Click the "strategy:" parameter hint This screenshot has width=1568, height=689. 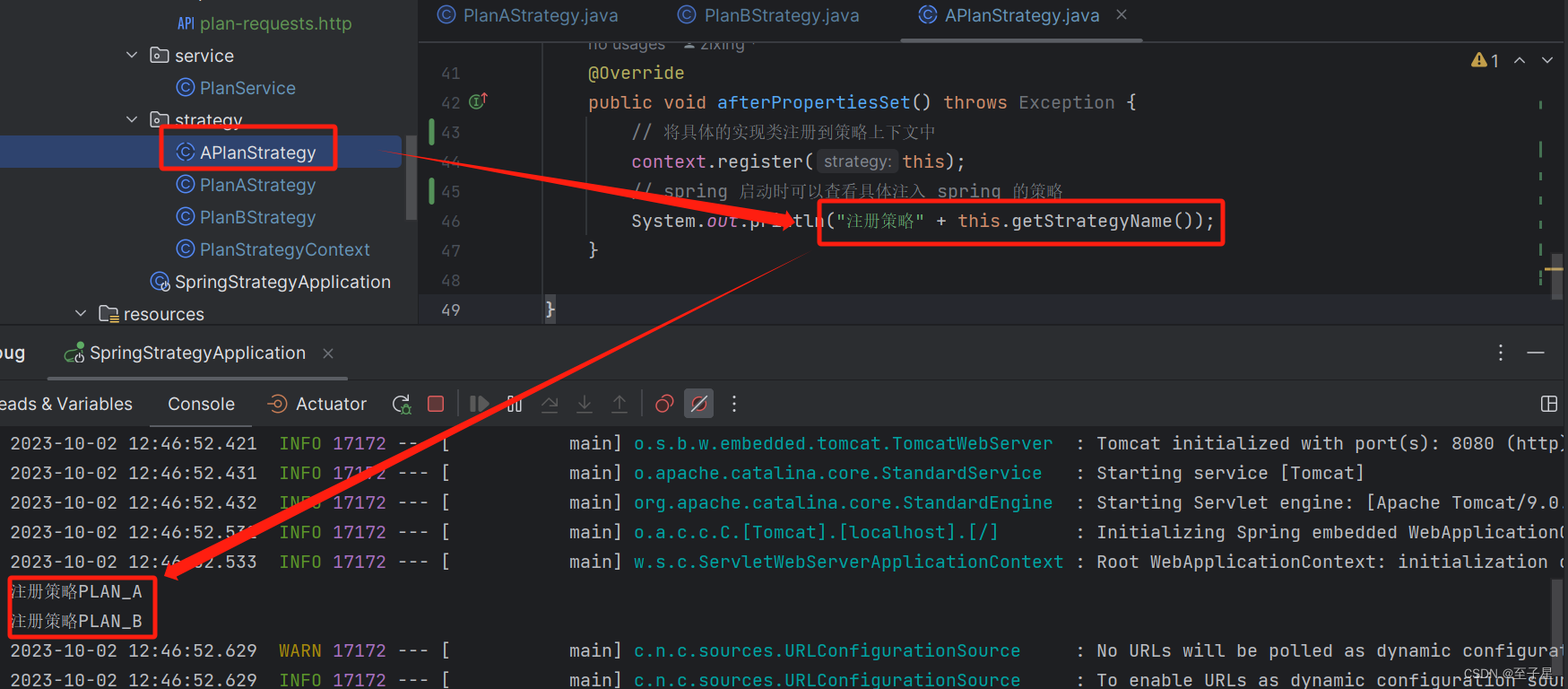click(x=857, y=161)
